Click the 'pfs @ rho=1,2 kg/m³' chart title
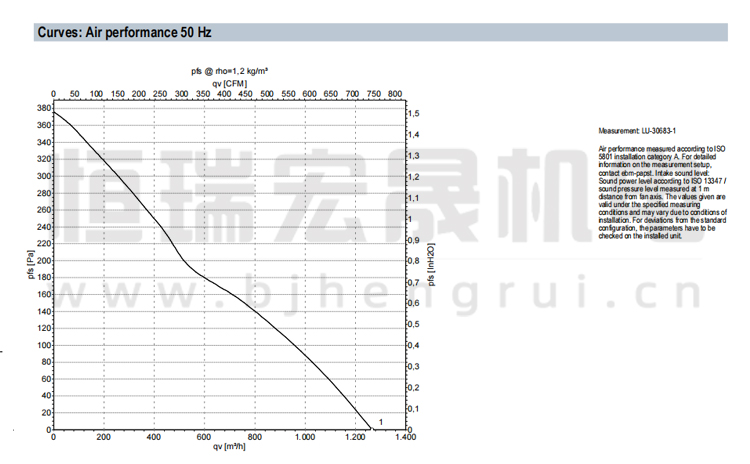Viewport: 750px width, 464px height. (x=229, y=71)
